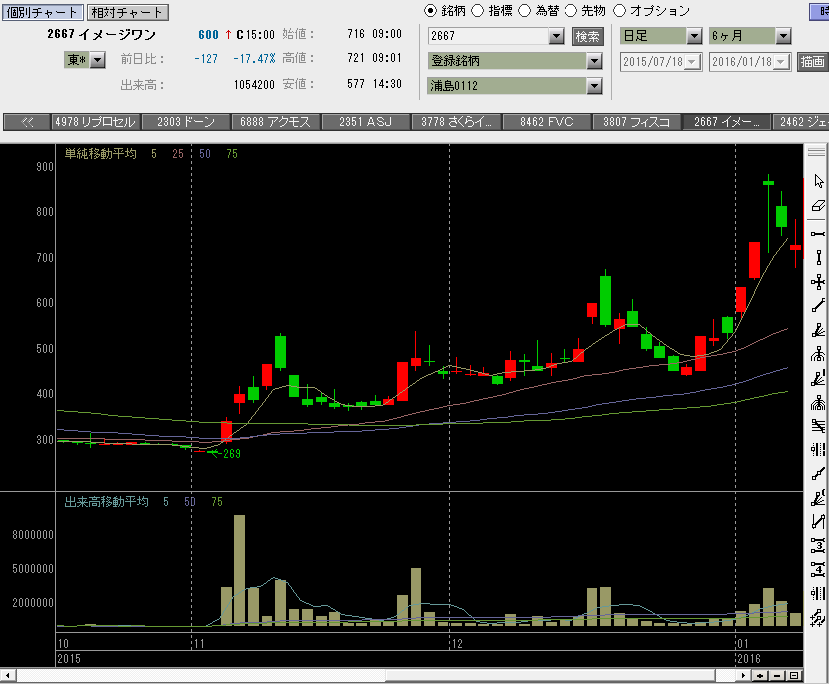The image size is (829, 684).
Task: Expand the 登録銘柄 dropdown
Action: tap(594, 61)
